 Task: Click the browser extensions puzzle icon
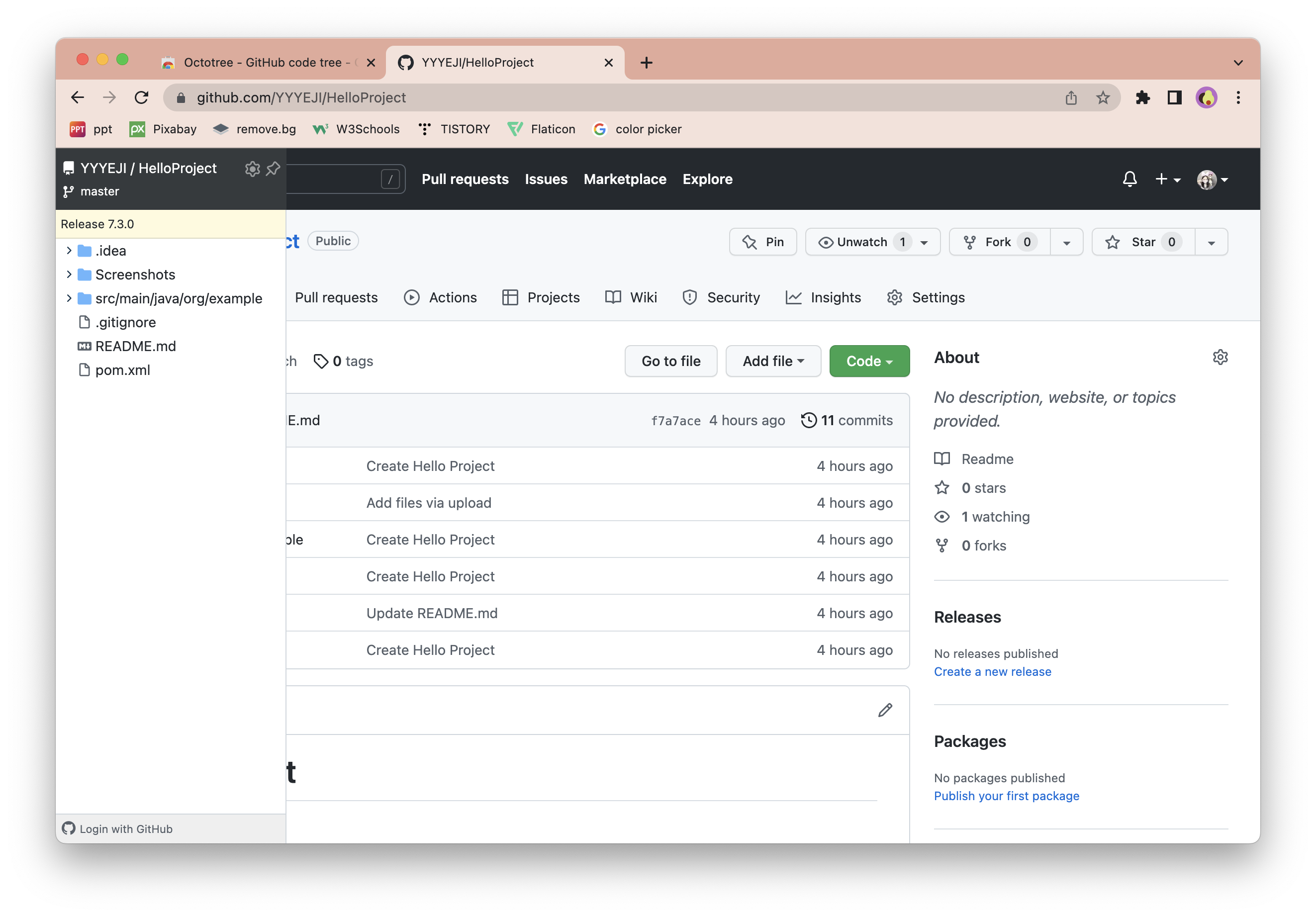1142,98
